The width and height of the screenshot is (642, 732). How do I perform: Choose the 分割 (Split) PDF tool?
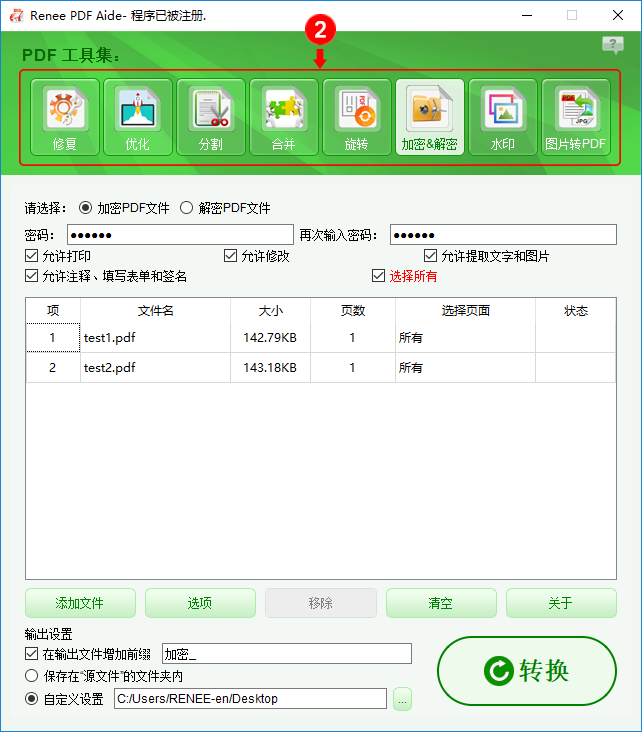point(211,117)
